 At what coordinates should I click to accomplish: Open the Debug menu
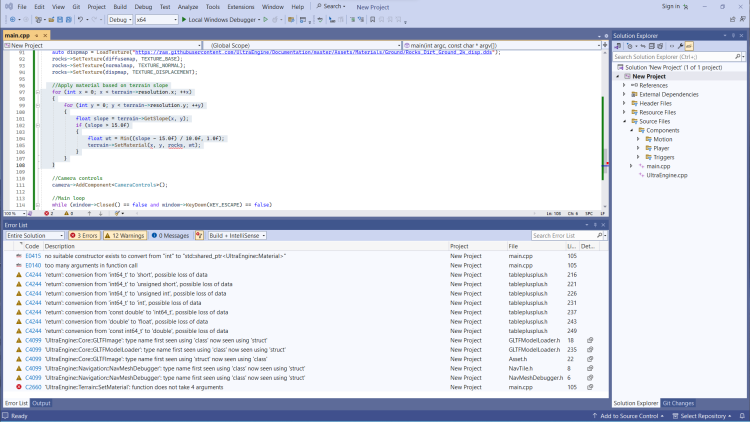coord(143,7)
